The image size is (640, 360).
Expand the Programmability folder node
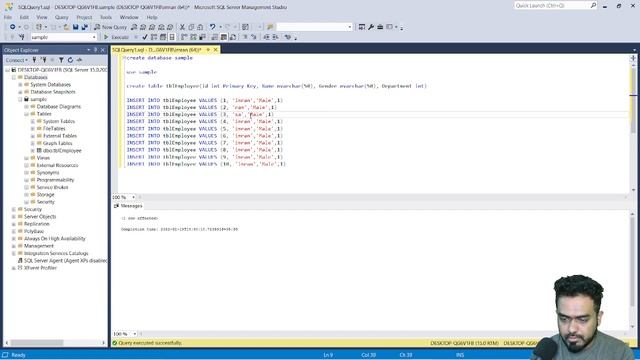27,180
